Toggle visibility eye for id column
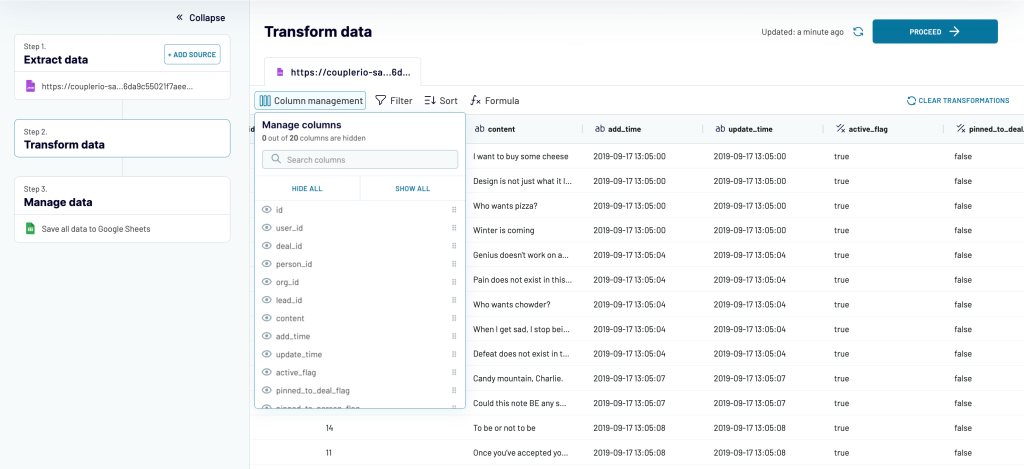The width and height of the screenshot is (1024, 469). click(266, 210)
